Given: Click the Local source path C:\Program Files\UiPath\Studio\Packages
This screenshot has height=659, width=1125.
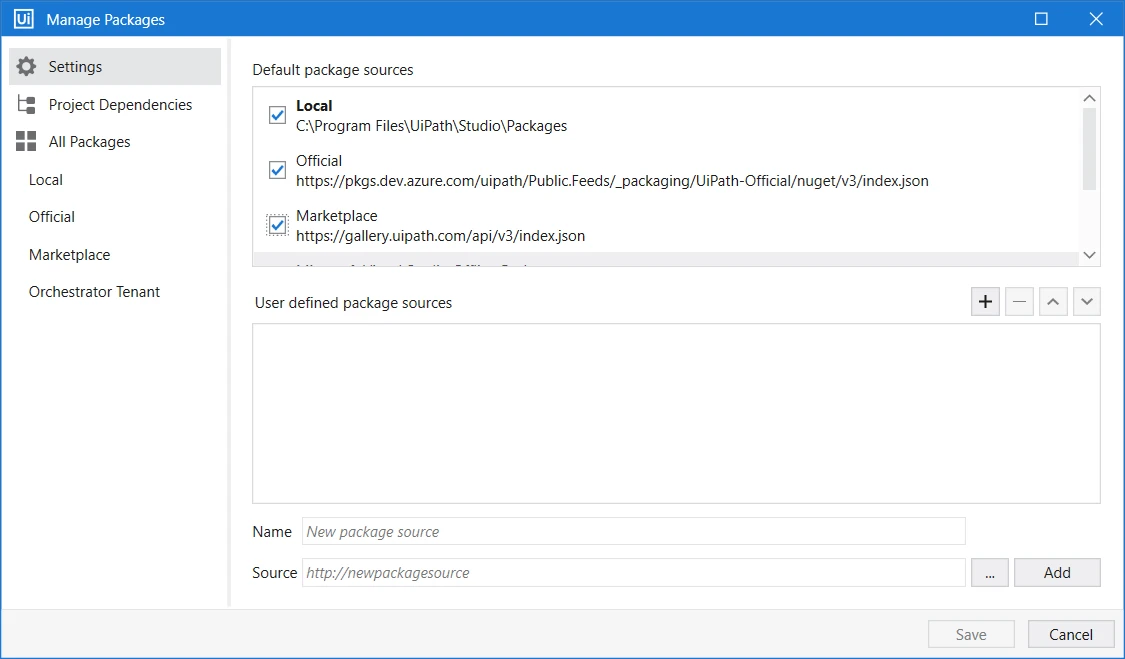Looking at the screenshot, I should 431,126.
